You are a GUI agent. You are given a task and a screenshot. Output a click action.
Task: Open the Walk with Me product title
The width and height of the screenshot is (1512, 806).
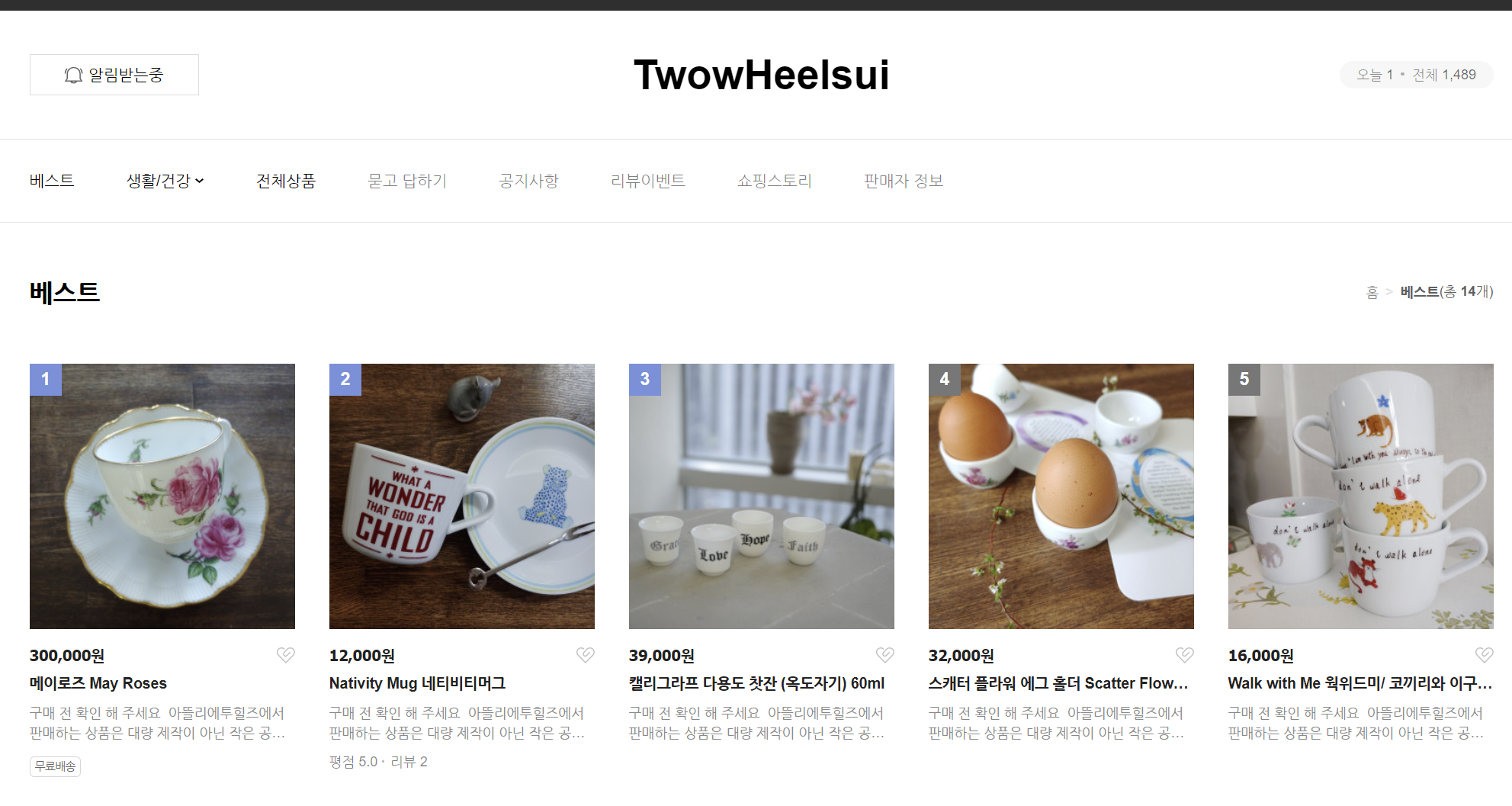pos(1360,683)
